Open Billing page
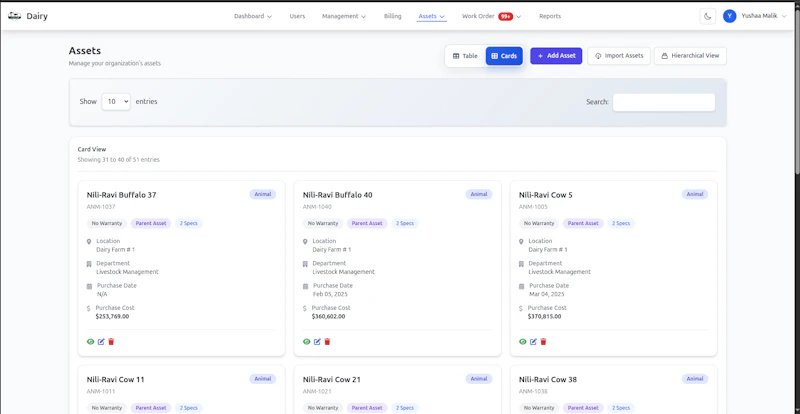Viewport: 800px width, 414px height. click(x=392, y=16)
